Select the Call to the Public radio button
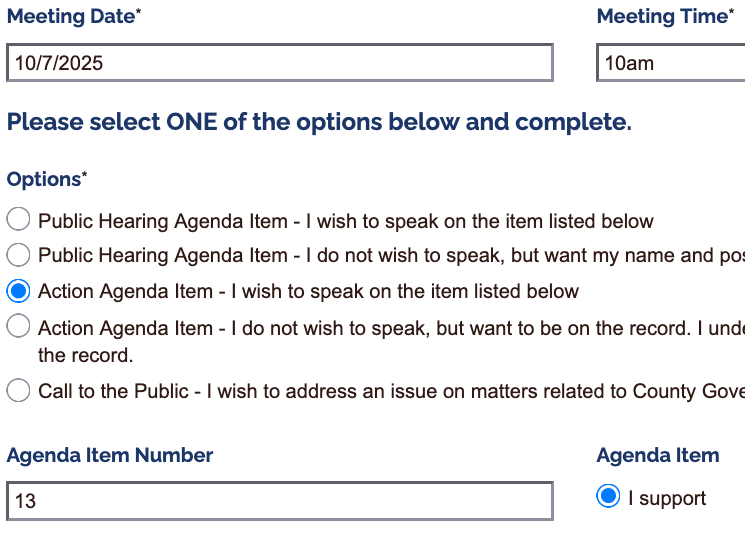745x534 pixels. point(18,391)
